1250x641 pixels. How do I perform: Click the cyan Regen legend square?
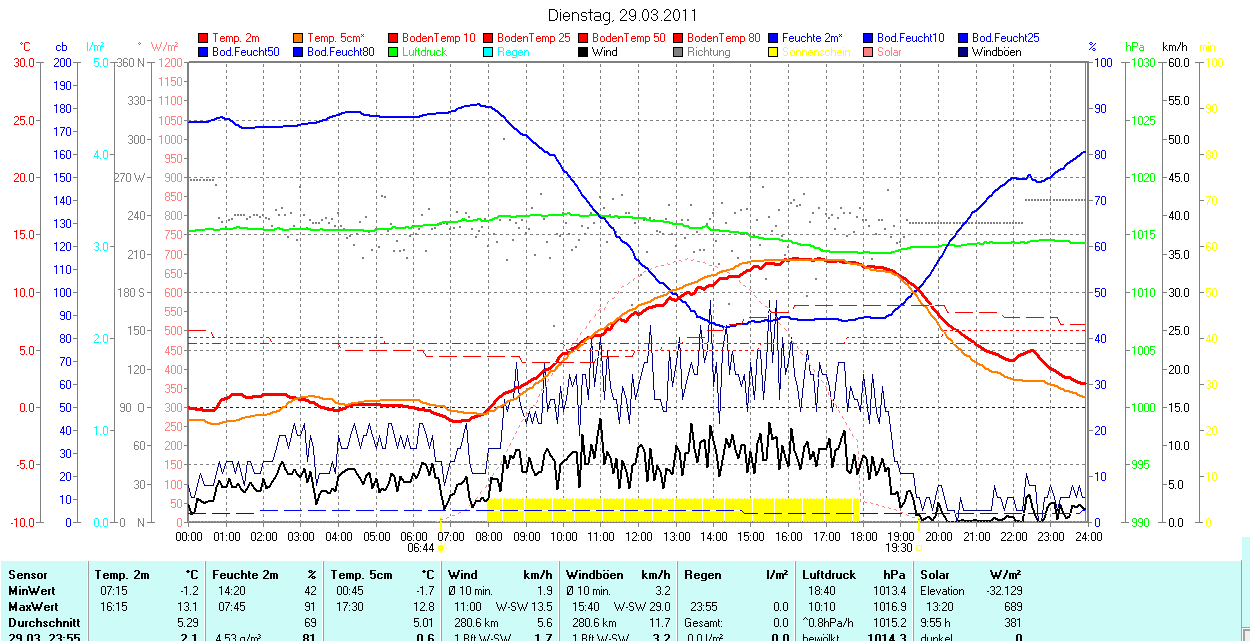click(489, 52)
